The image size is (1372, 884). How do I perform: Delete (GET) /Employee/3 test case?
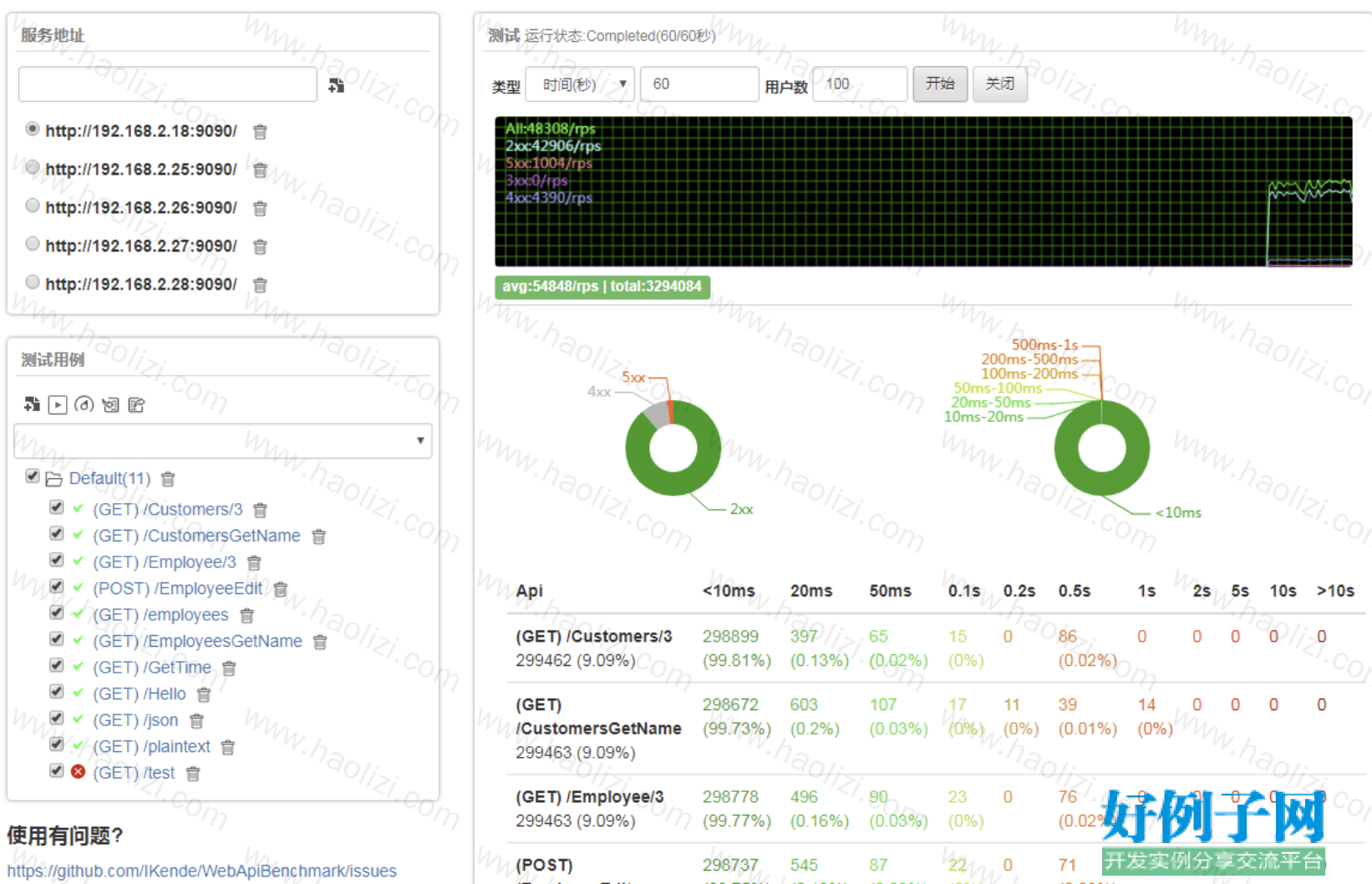254,563
